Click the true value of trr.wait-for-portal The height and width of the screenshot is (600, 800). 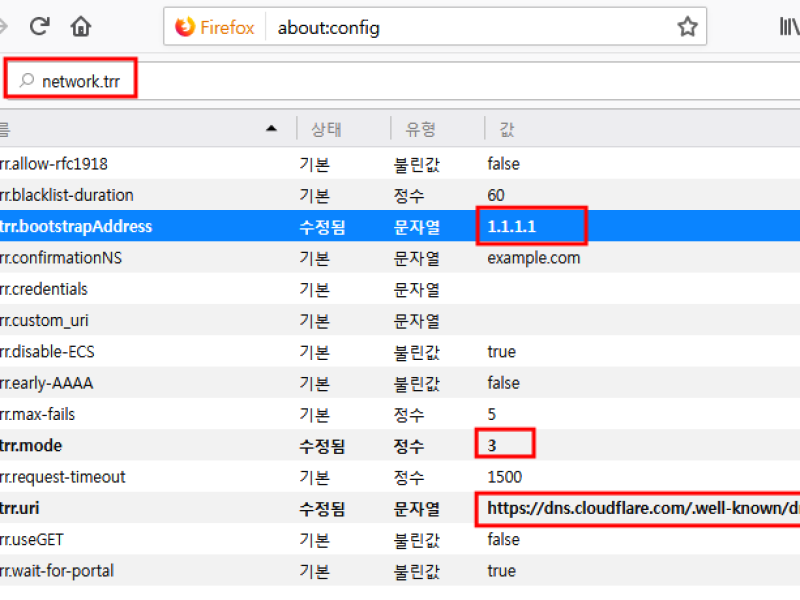(502, 570)
